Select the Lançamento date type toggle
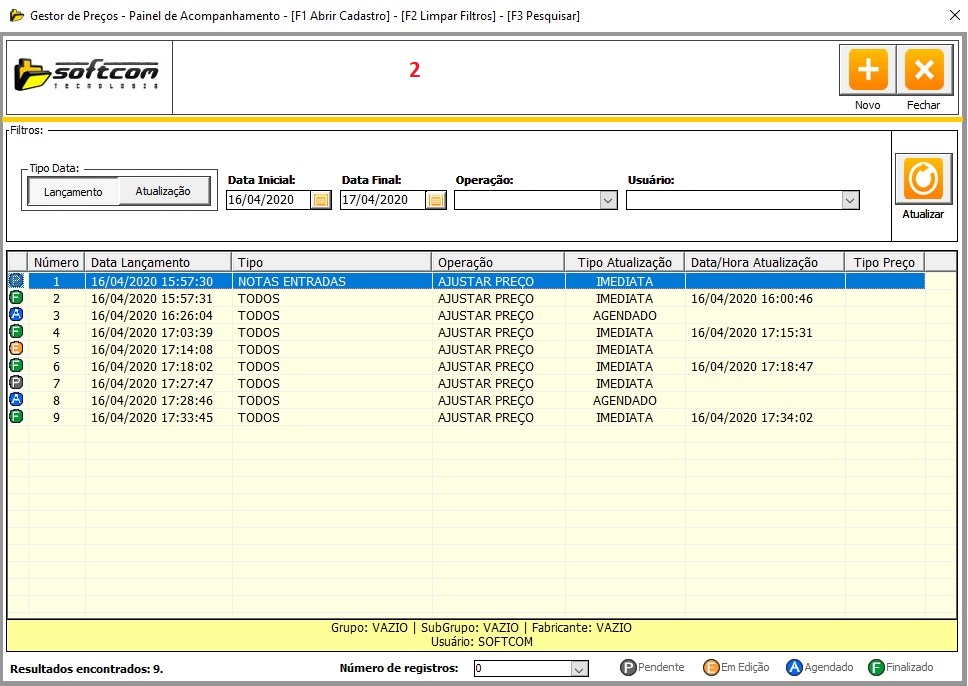 tap(73, 192)
